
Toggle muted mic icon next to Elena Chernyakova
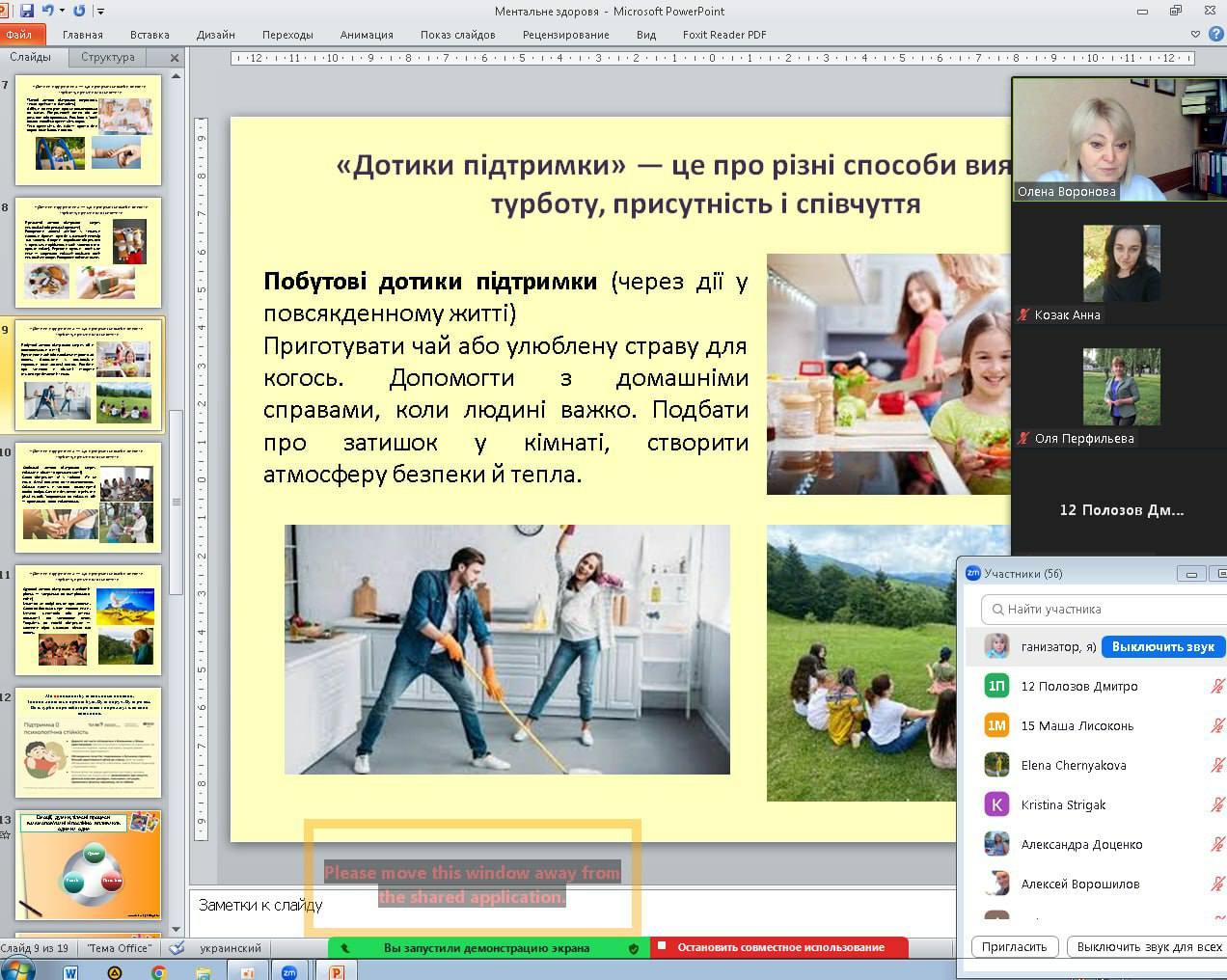(x=1217, y=765)
